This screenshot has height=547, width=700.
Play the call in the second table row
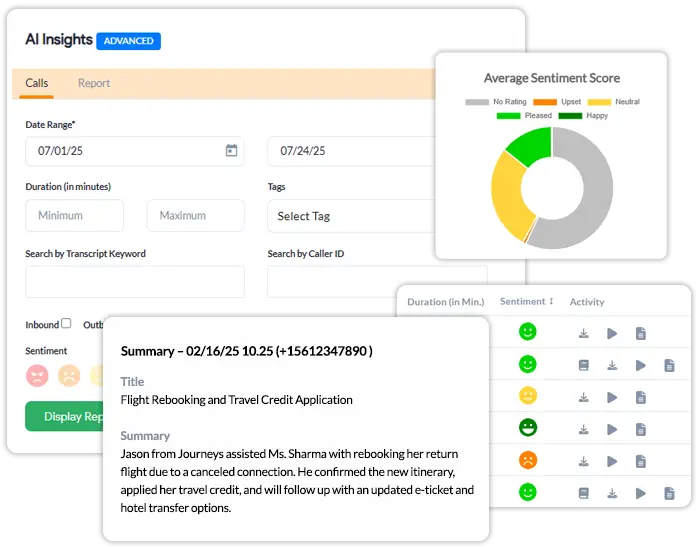641,365
